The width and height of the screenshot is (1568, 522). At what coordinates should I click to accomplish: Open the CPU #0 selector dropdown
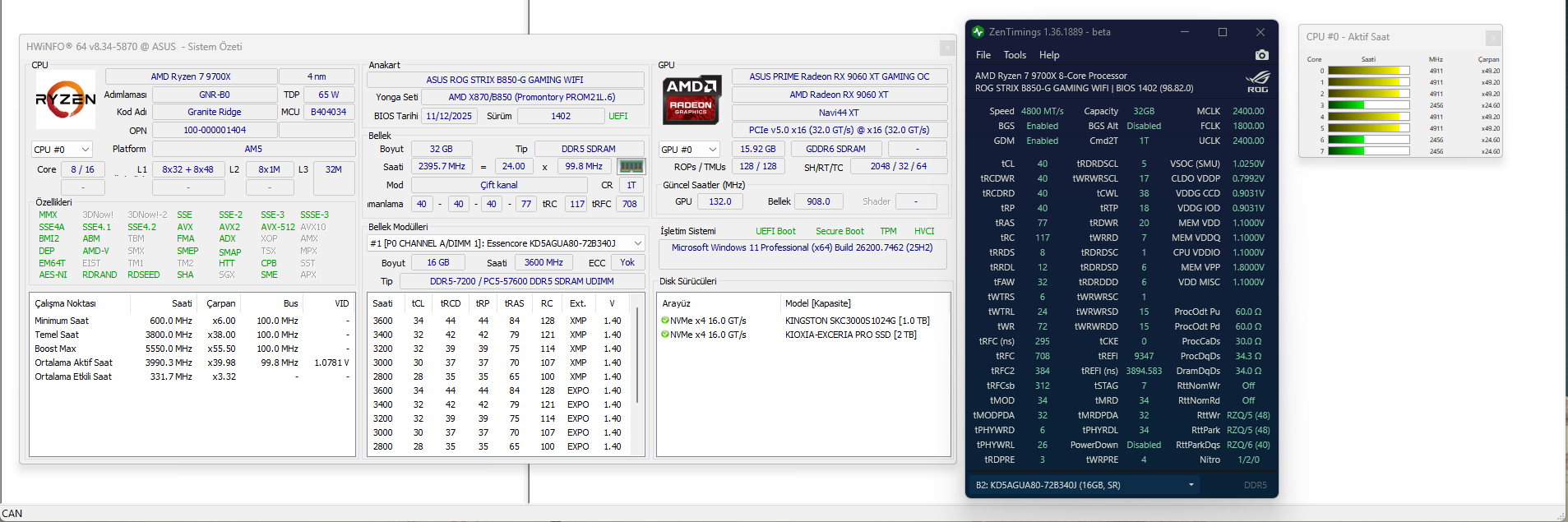[62, 150]
